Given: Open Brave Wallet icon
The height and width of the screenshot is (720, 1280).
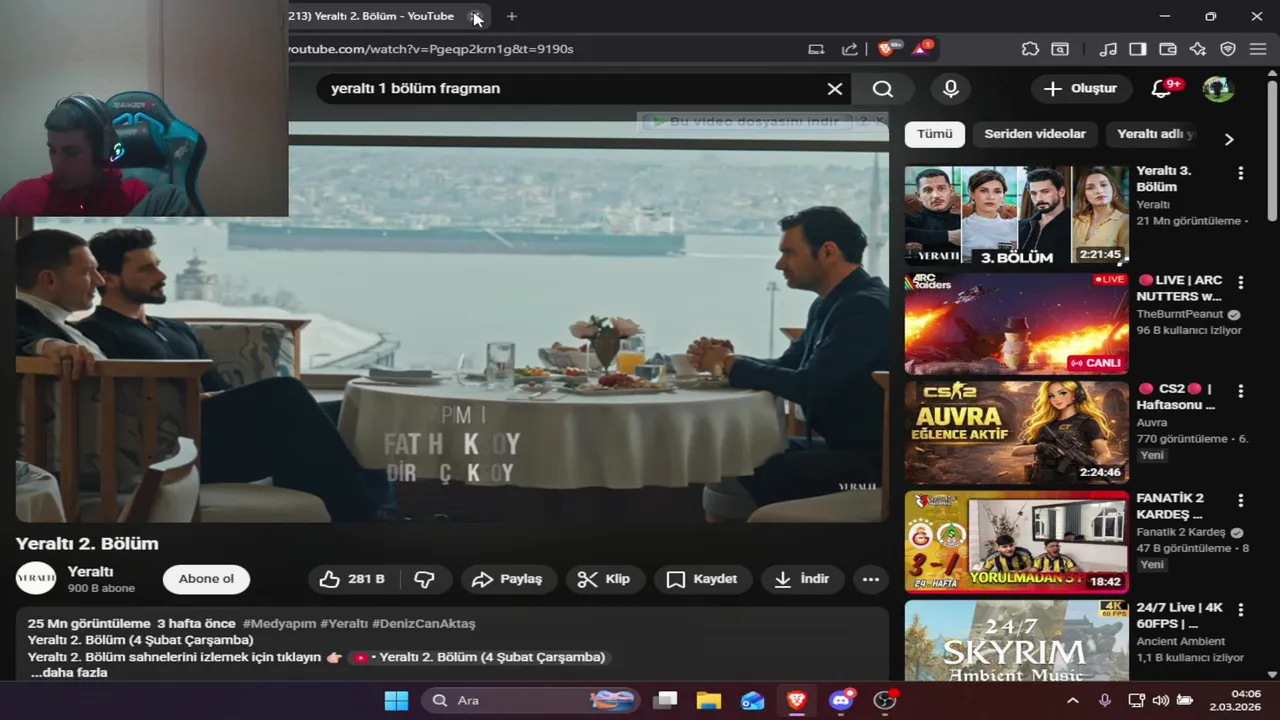Looking at the screenshot, I should [1167, 48].
